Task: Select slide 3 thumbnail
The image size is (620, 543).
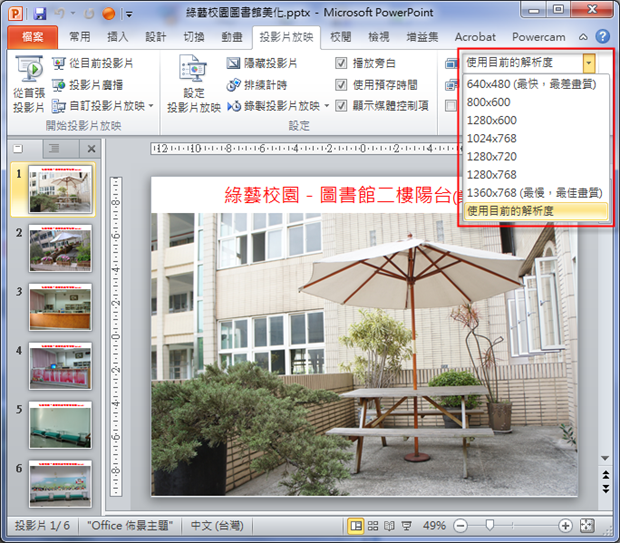Action: (60, 307)
